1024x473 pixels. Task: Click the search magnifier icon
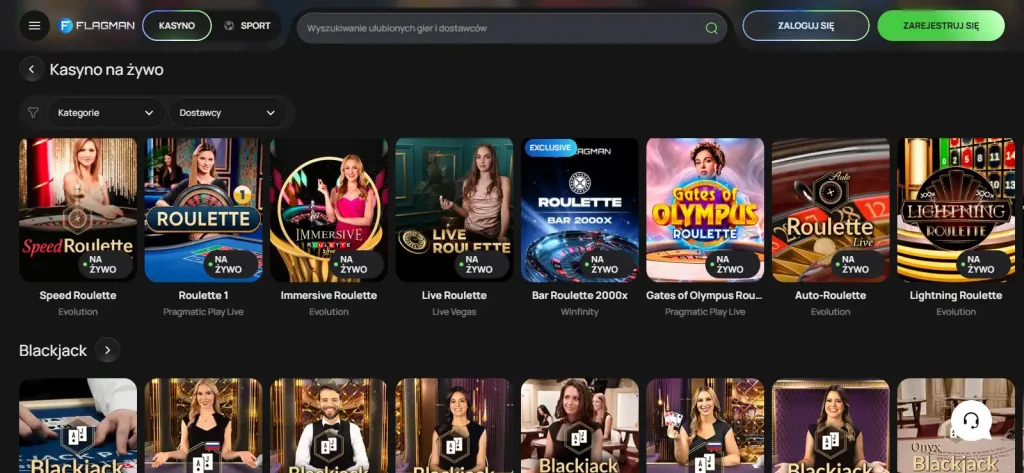[711, 28]
